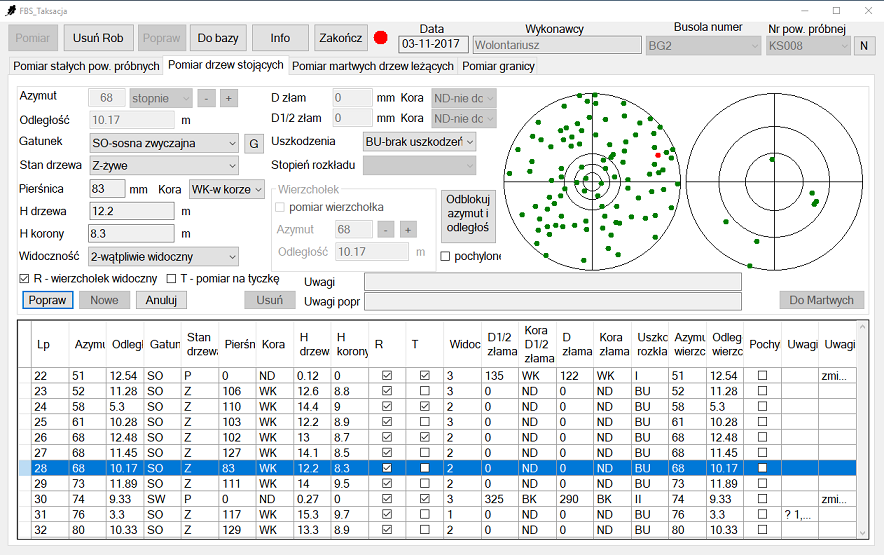Screen dimensions: 884x555
Task: Switch to 'Pomiar stałych pow. próbnych' tab
Action: [x=86, y=66]
